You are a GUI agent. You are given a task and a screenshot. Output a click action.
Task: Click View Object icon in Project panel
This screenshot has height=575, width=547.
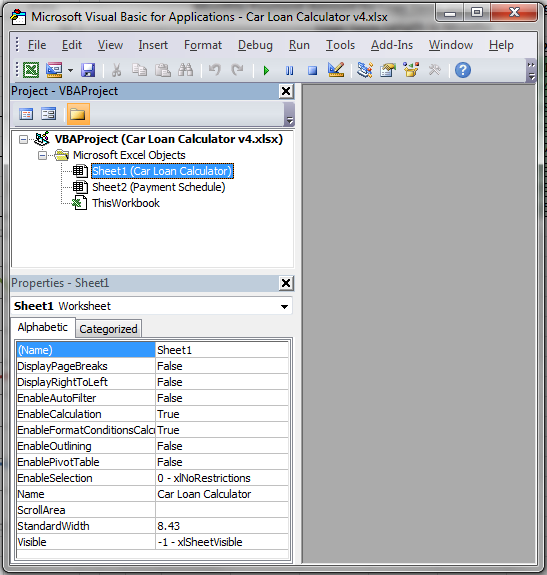(49, 114)
